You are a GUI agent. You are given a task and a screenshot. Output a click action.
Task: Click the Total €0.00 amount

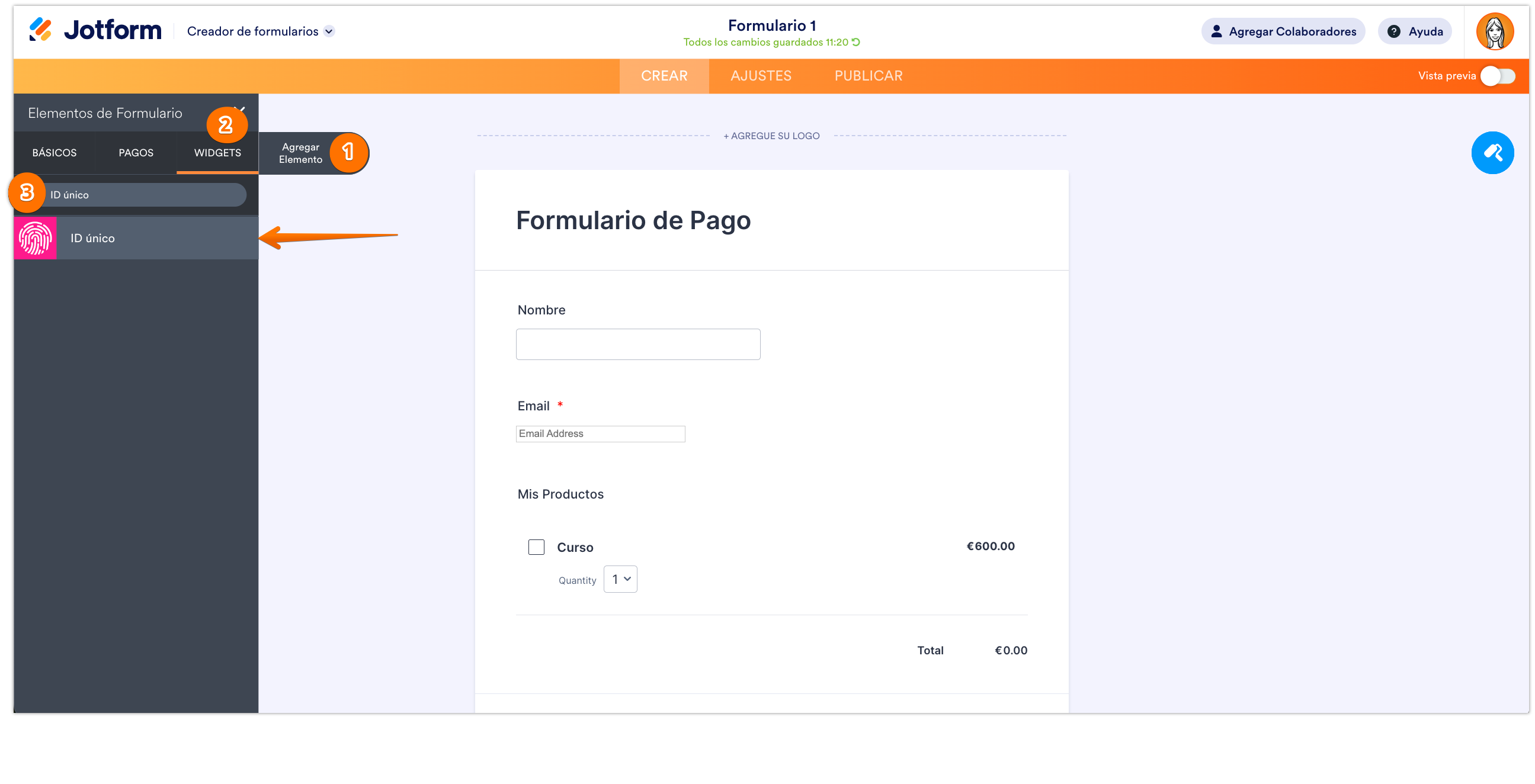tap(1011, 650)
